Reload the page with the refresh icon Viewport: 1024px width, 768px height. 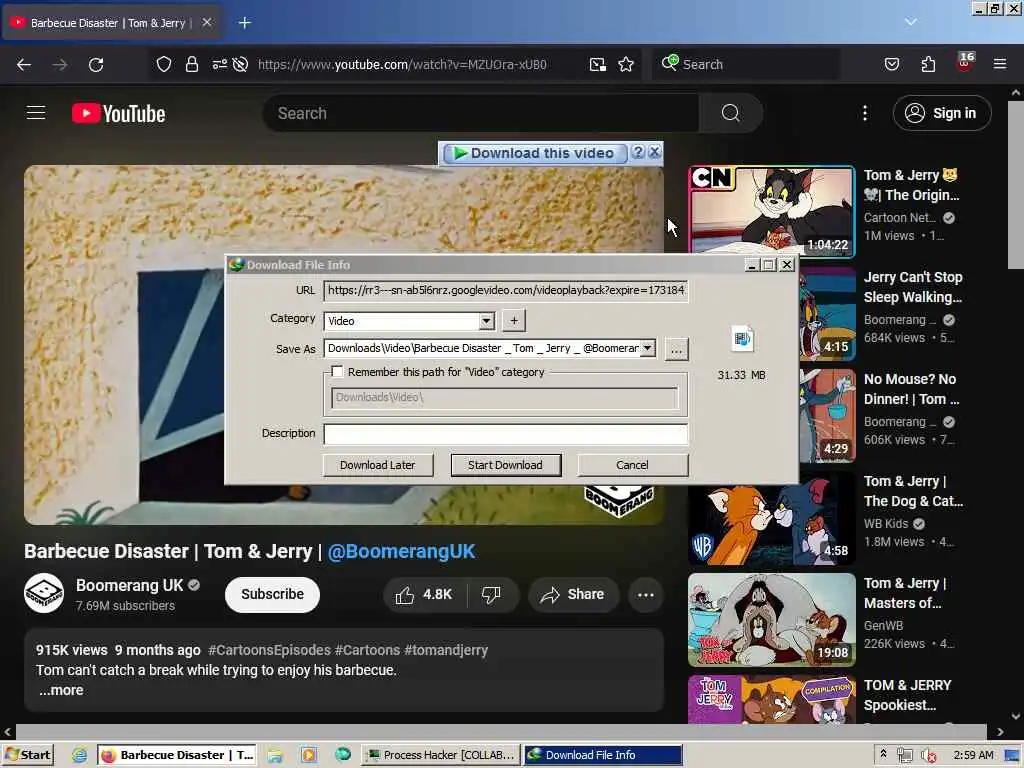(x=96, y=65)
